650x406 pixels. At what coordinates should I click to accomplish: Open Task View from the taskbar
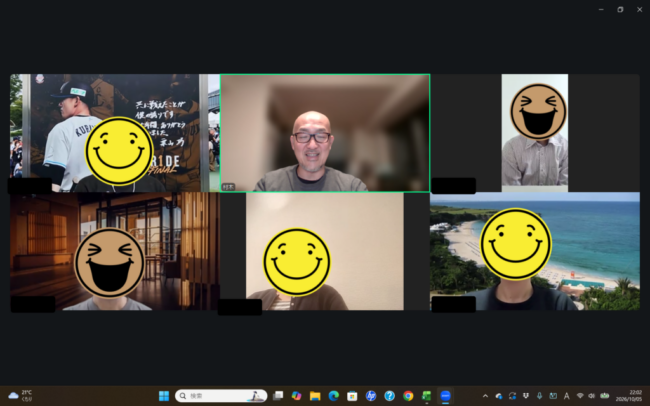click(278, 396)
